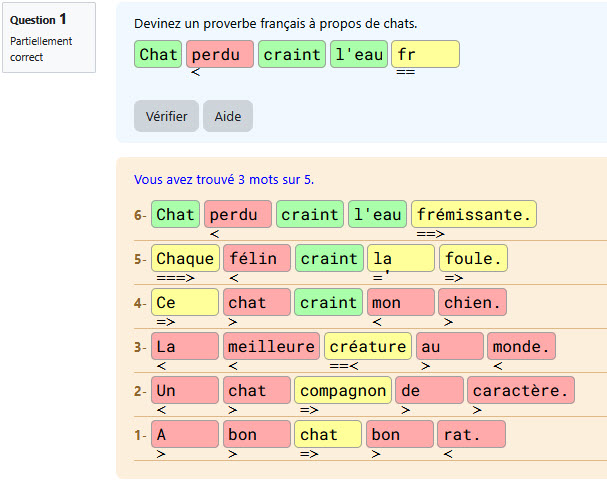Click the yellow 'fr' answer input field

[425, 54]
